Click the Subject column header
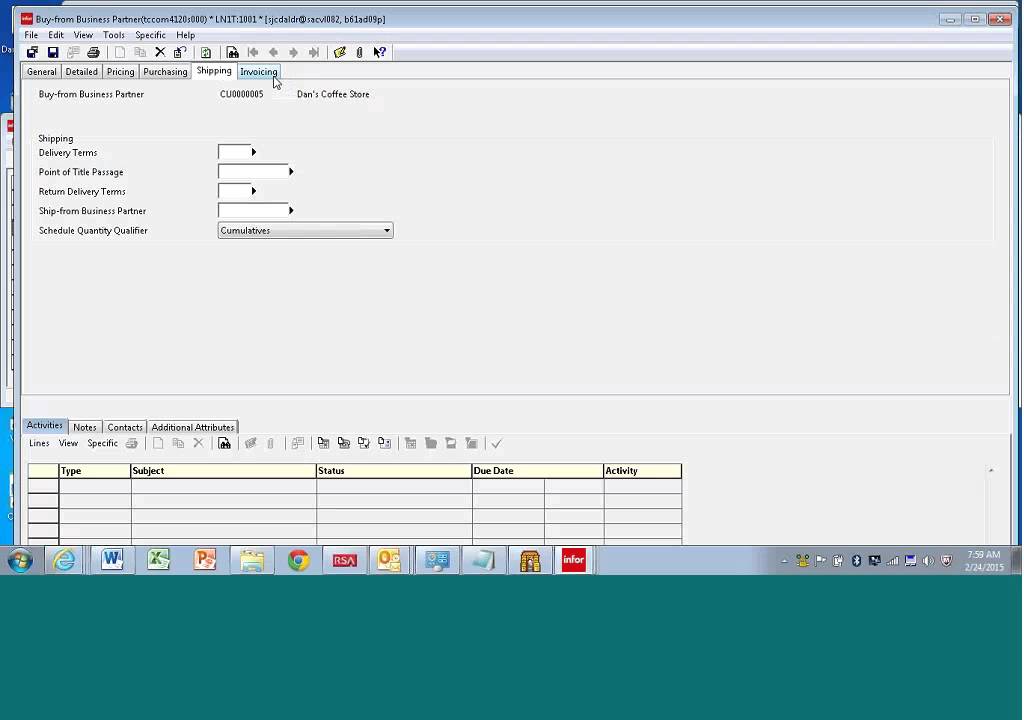 [x=223, y=471]
